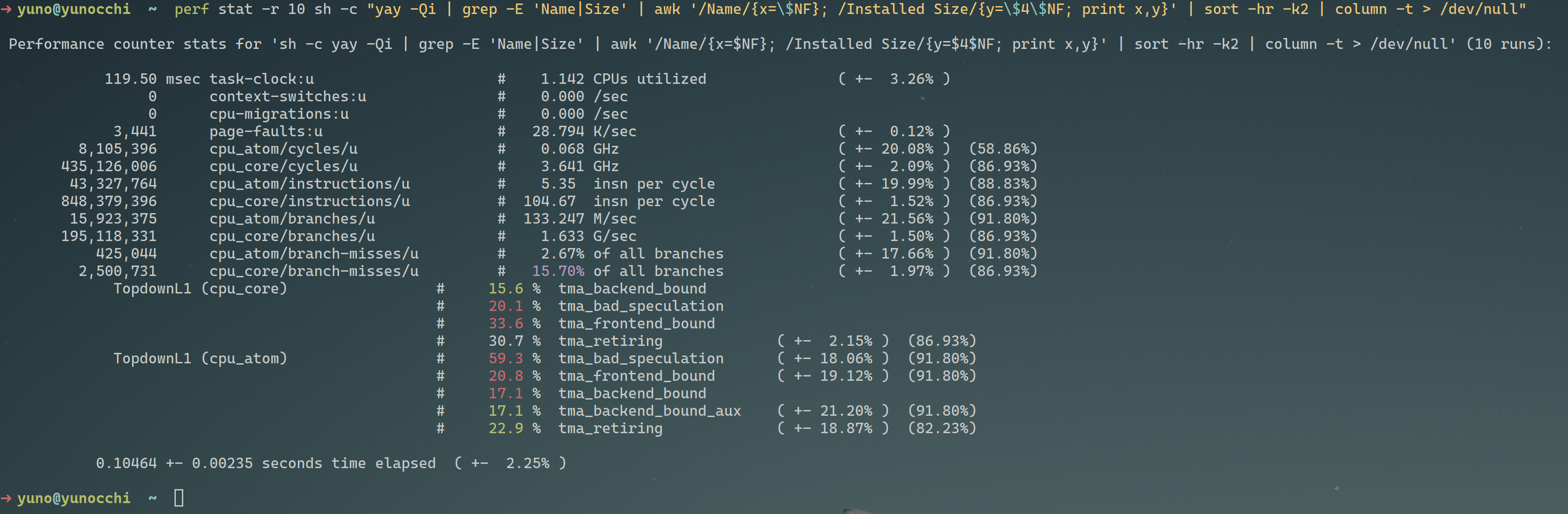Click the cpu_core/branch-misses/u event name
1568x514 pixels.
[x=314, y=271]
